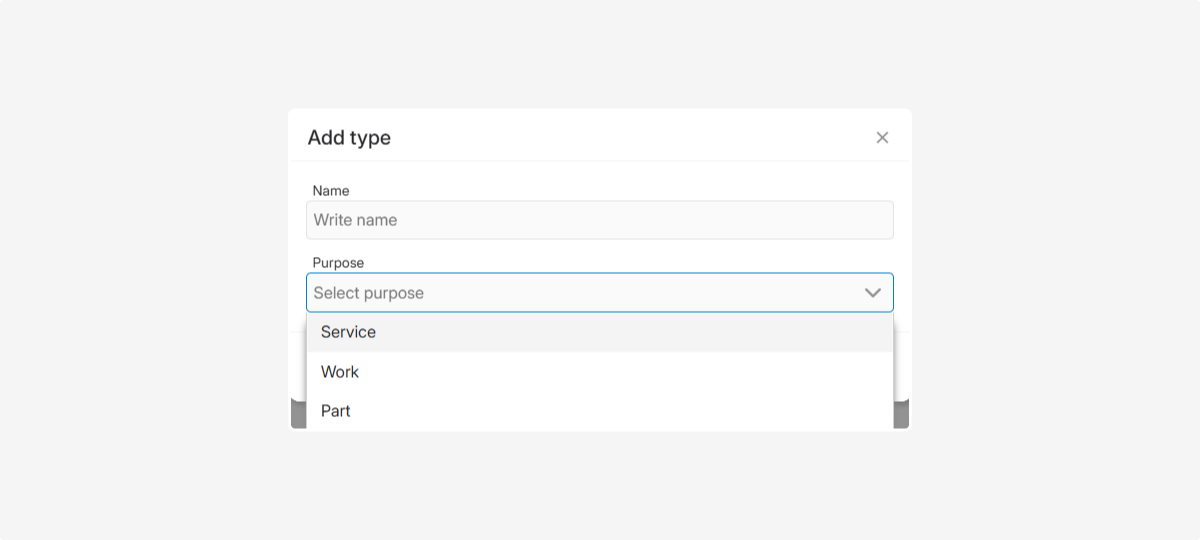Focus the Write name input field
Screen dimensions: 1200x540
[599, 220]
